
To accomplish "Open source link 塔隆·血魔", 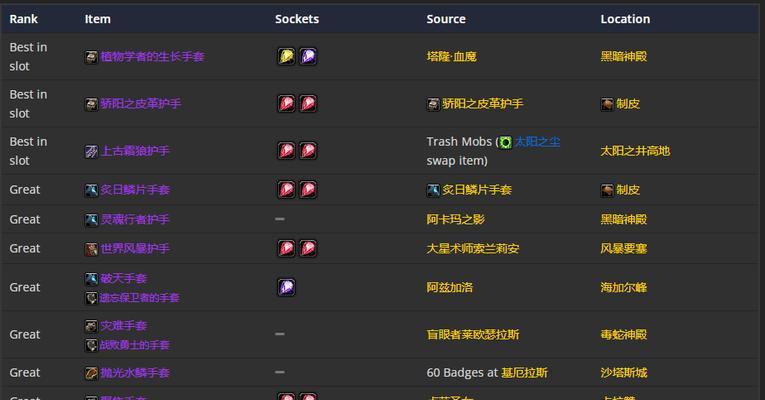I will 451,57.
